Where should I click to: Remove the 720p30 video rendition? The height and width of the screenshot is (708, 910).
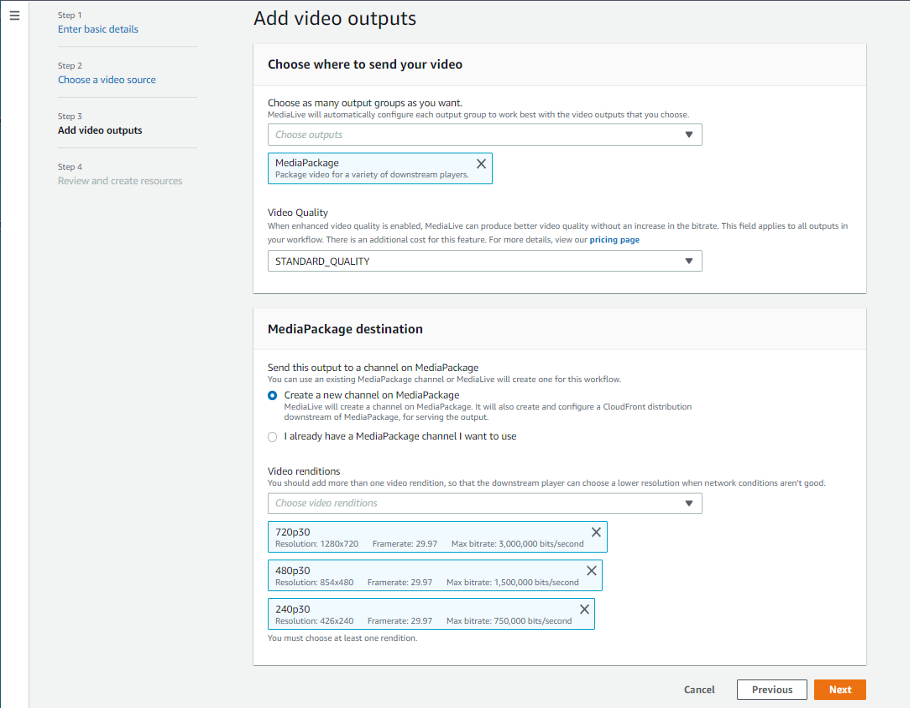(596, 532)
